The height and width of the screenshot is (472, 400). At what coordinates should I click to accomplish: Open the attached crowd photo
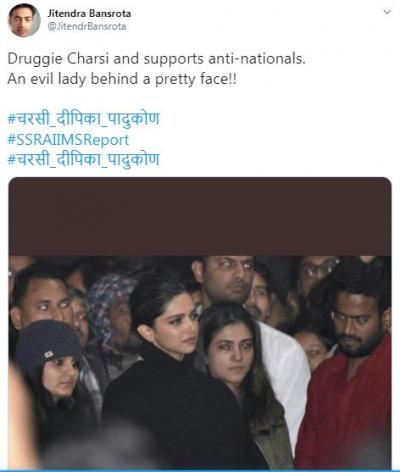click(200, 323)
